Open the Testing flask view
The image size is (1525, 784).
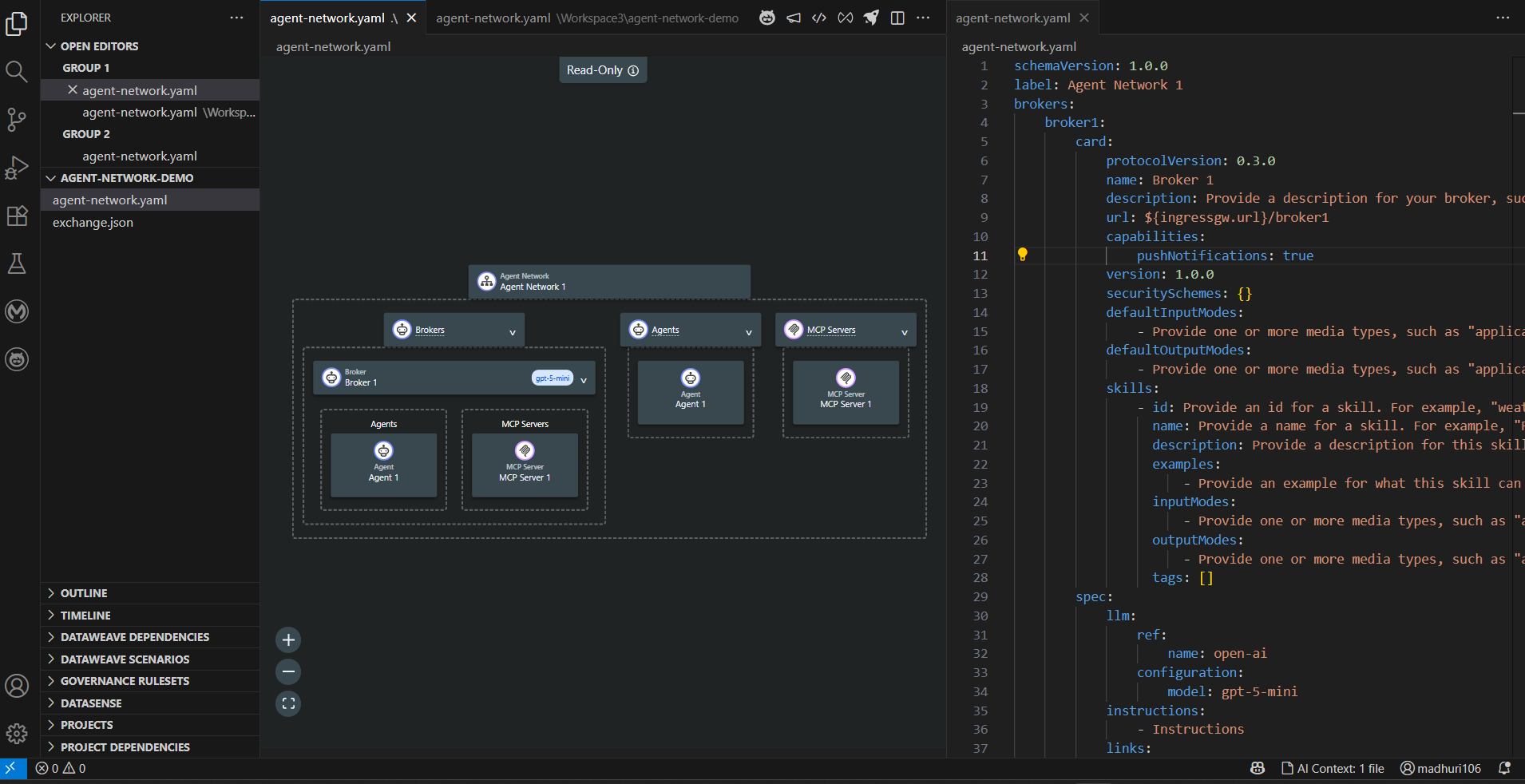pos(17,263)
